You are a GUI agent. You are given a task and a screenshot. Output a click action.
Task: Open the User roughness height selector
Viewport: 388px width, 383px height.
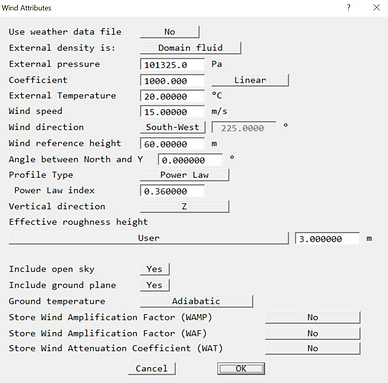click(148, 238)
